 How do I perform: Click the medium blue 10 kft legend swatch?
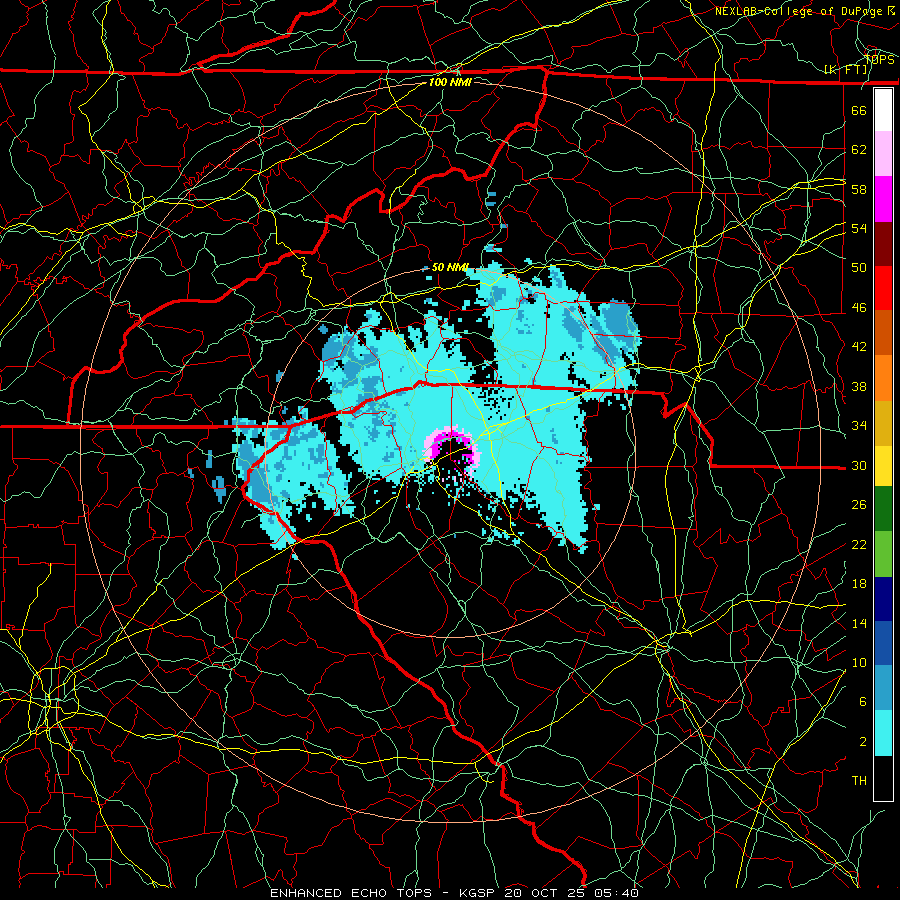click(883, 643)
